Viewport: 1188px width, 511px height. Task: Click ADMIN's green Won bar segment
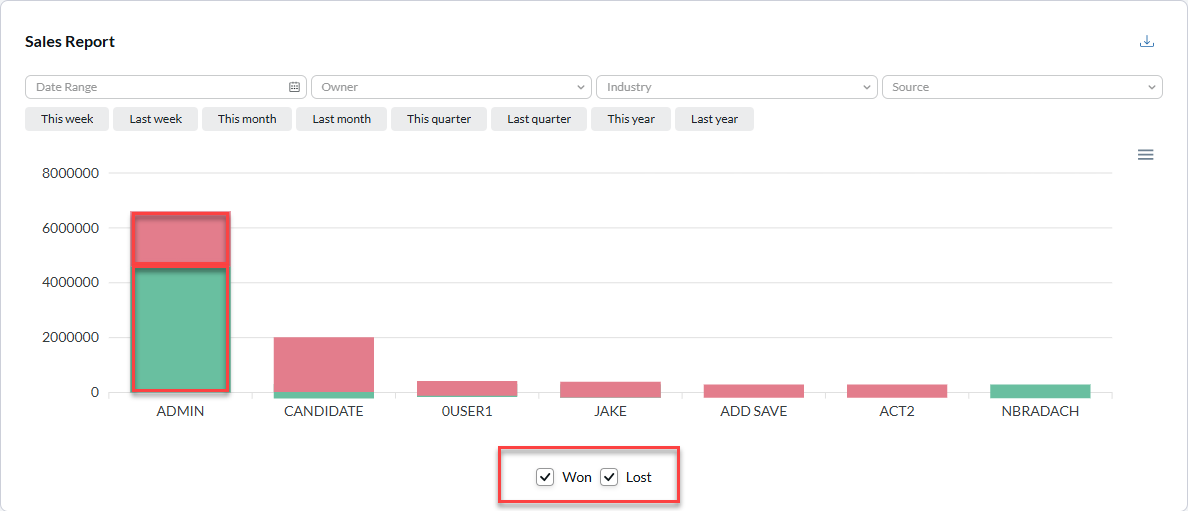[181, 330]
